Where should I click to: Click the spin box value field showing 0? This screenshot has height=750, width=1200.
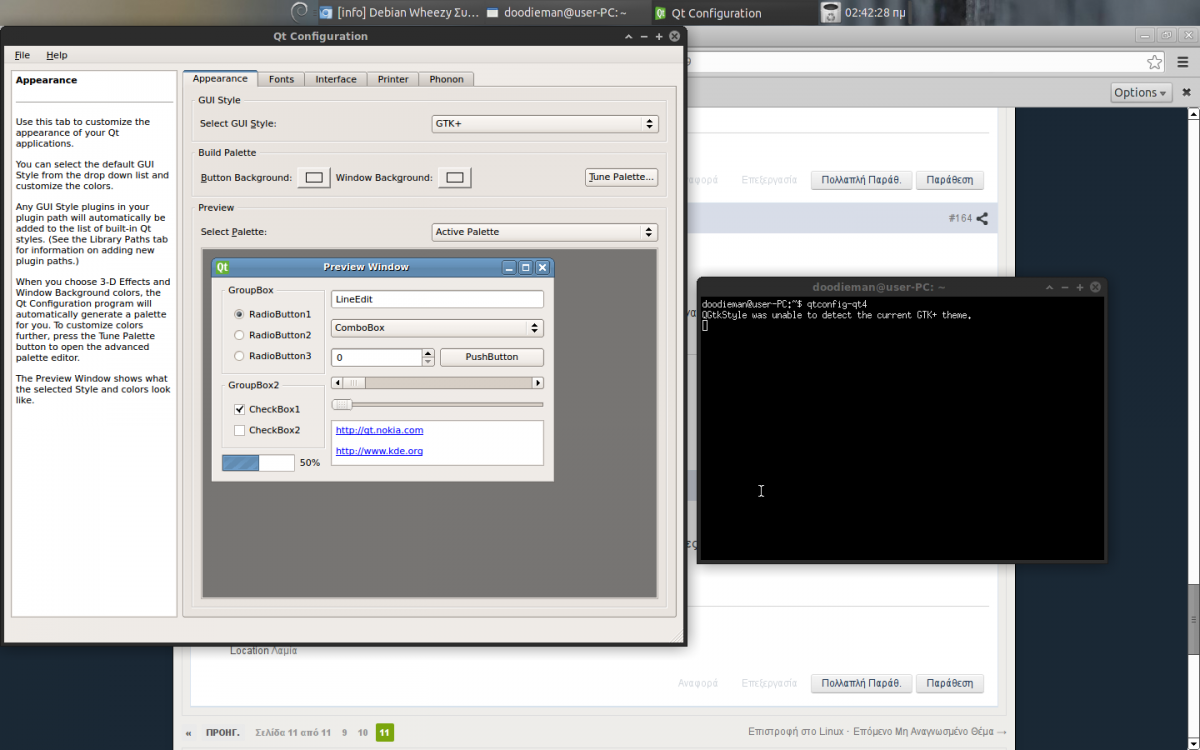376,357
